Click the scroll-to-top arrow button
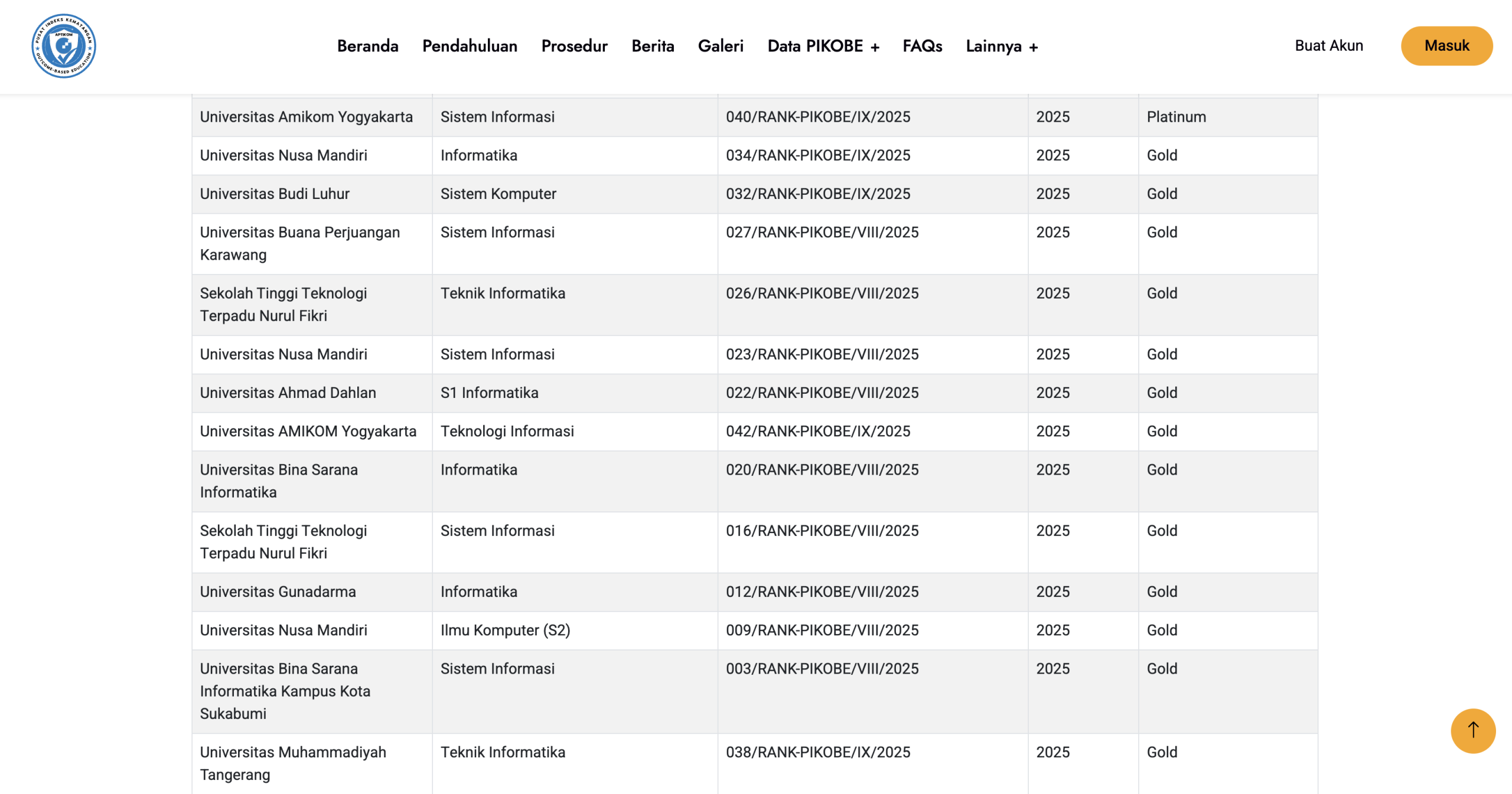This screenshot has width=1512, height=794. coord(1472,730)
